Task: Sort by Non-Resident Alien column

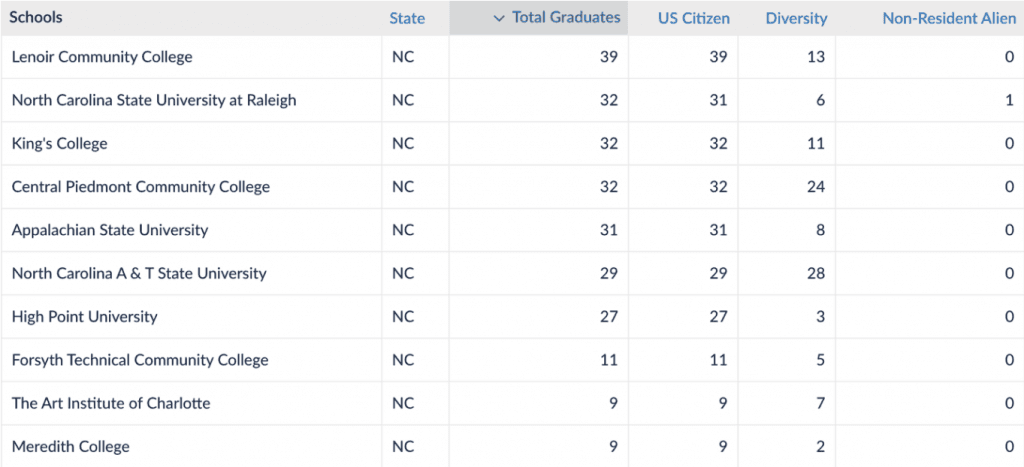Action: click(948, 18)
